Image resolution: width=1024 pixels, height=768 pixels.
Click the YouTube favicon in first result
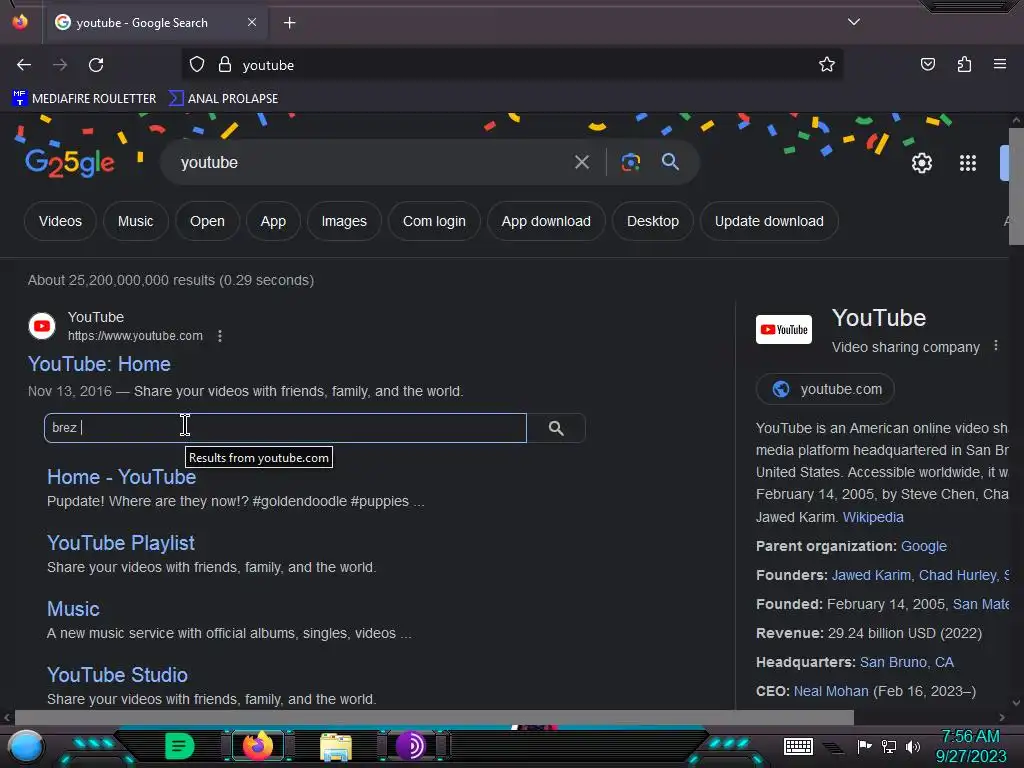pyautogui.click(x=42, y=326)
